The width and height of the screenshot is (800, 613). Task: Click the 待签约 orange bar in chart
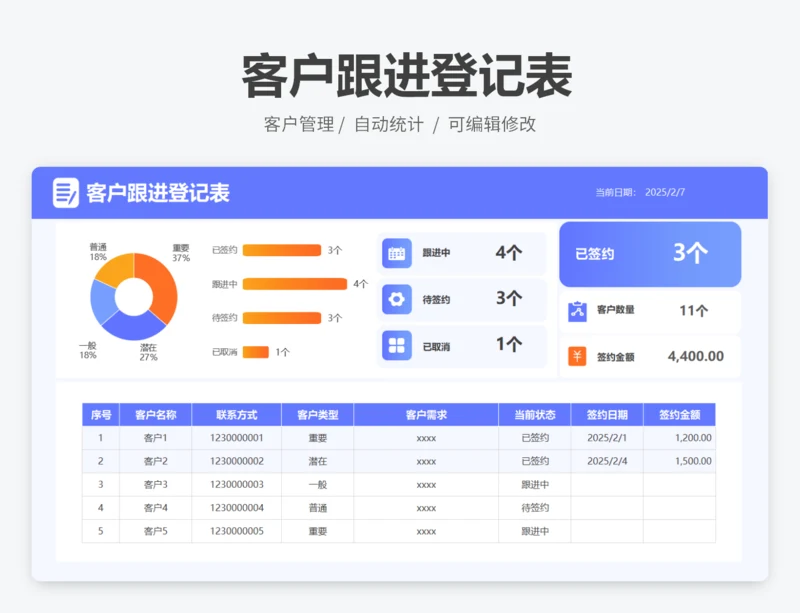tap(282, 318)
